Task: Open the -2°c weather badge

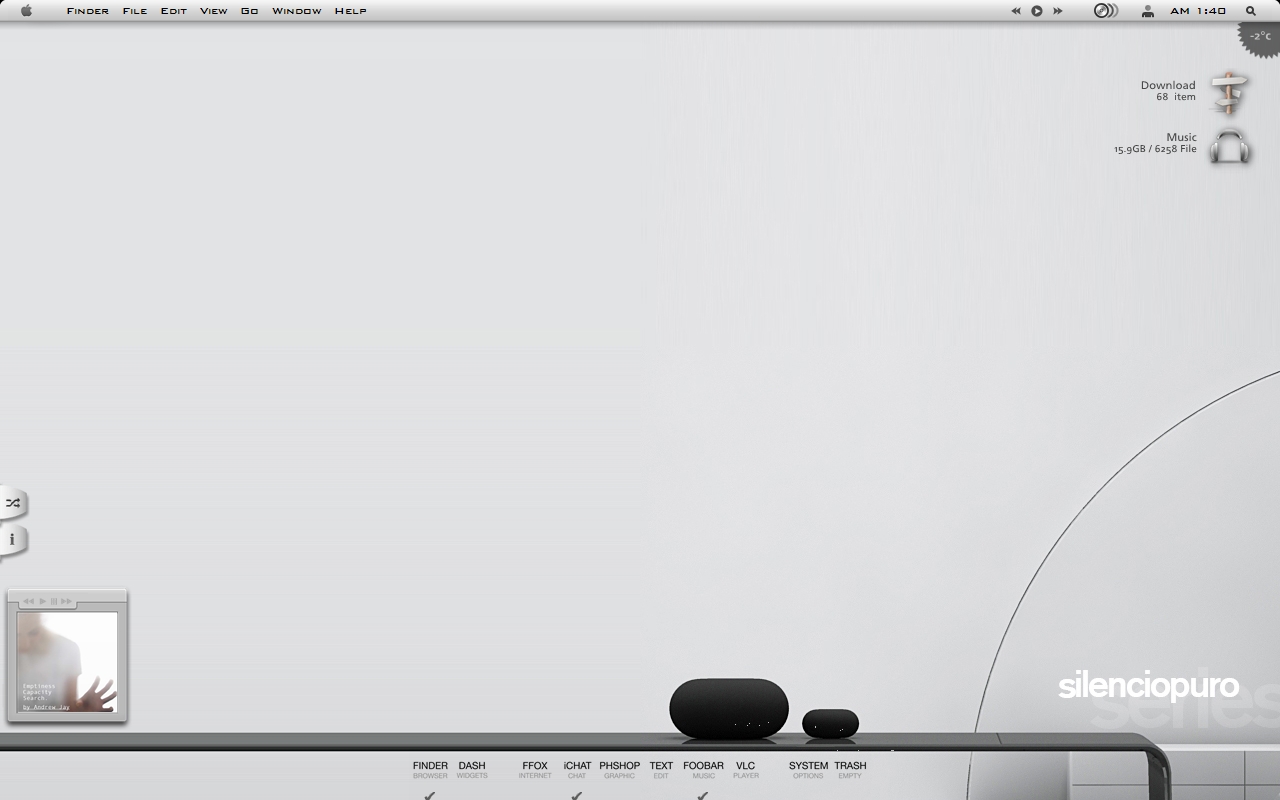Action: [x=1260, y=36]
